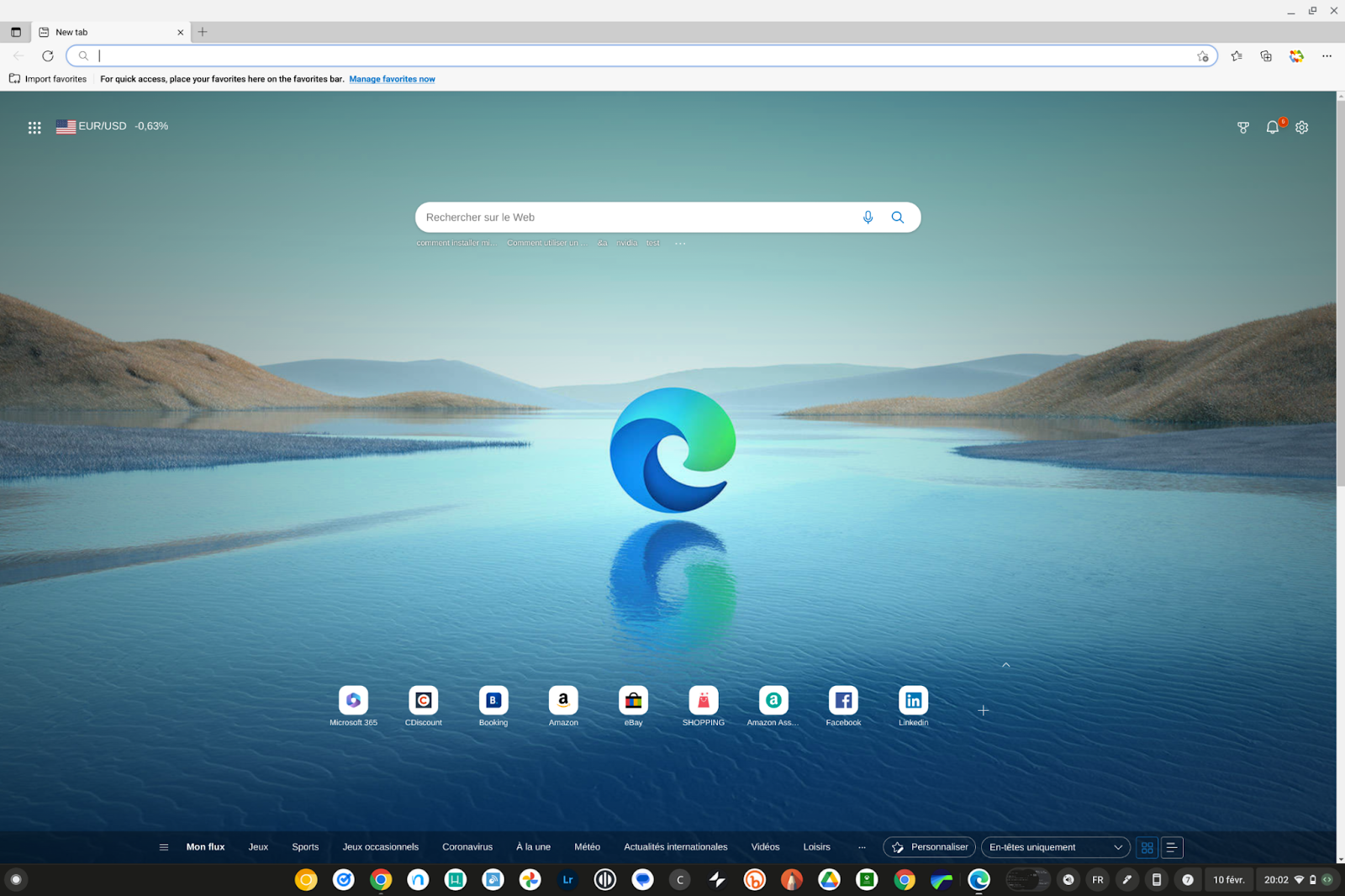This screenshot has height=896, width=1345.
Task: Open Booking quick link
Action: [x=493, y=706]
